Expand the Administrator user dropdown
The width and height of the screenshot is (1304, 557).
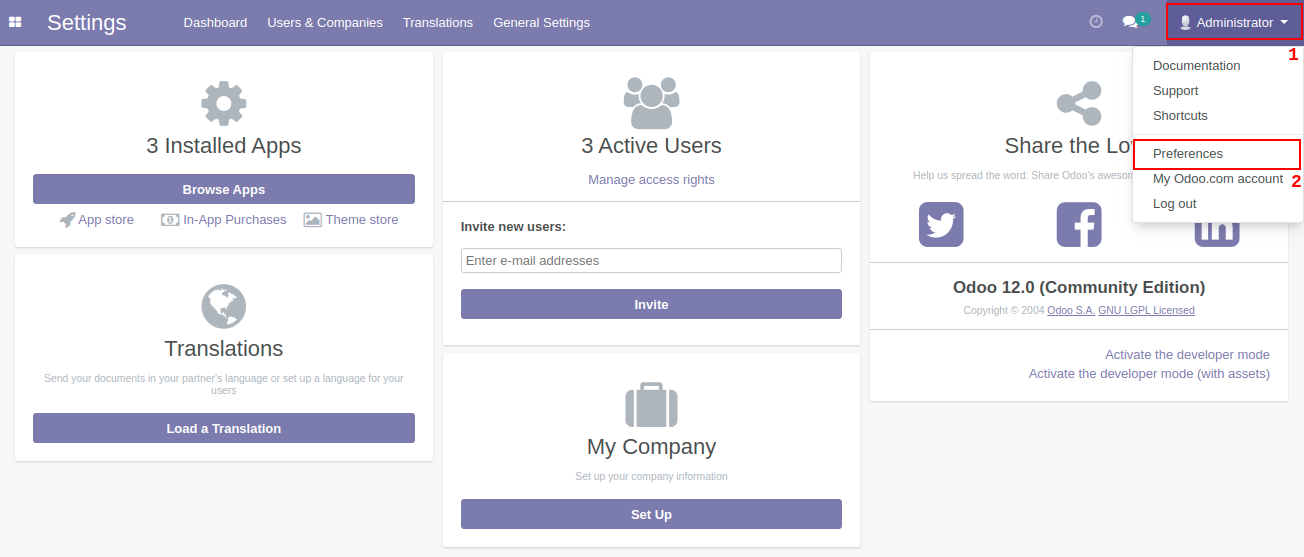(x=1234, y=22)
